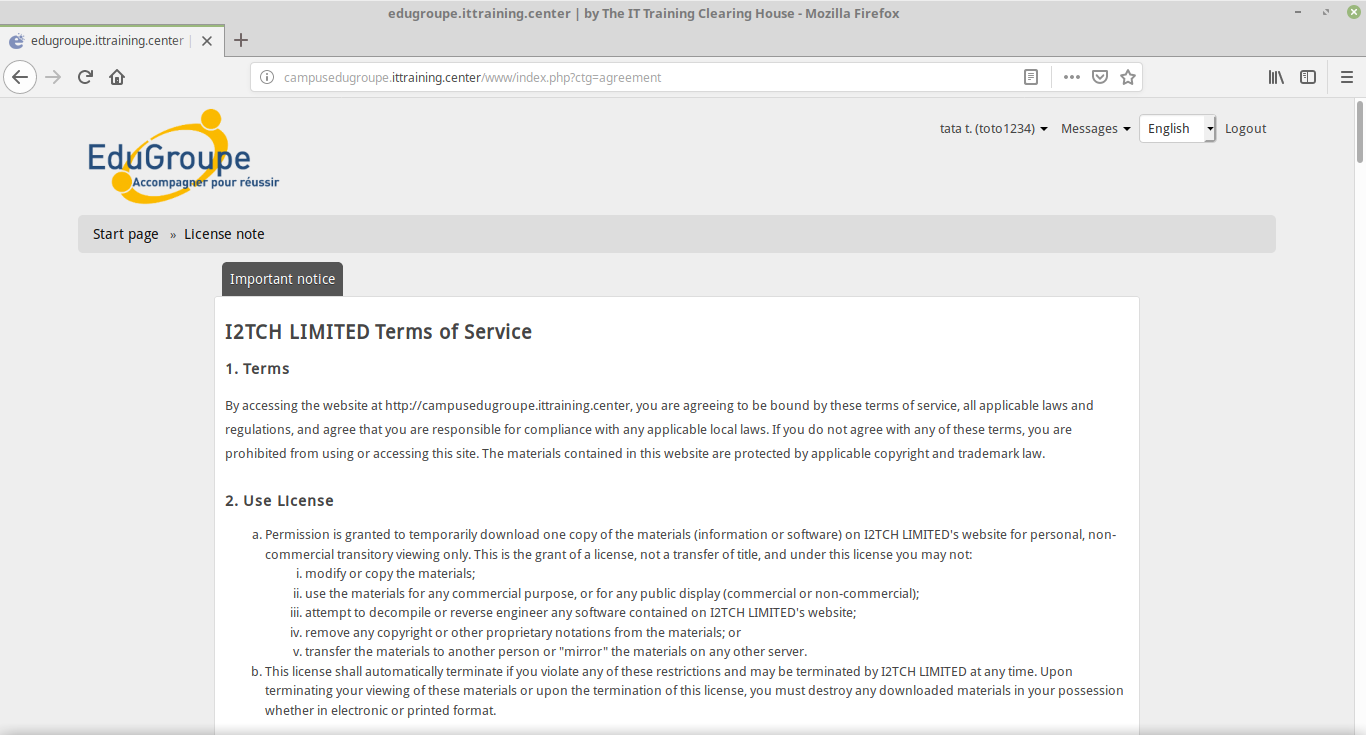1366x735 pixels.
Task: Open the English language selector
Action: 1177,128
